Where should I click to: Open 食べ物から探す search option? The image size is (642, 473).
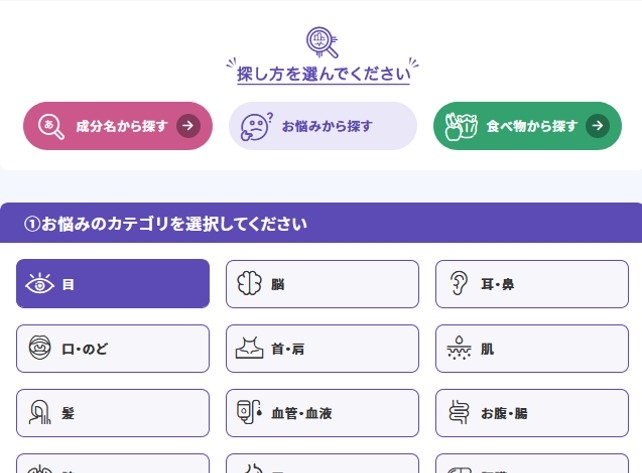[527, 126]
